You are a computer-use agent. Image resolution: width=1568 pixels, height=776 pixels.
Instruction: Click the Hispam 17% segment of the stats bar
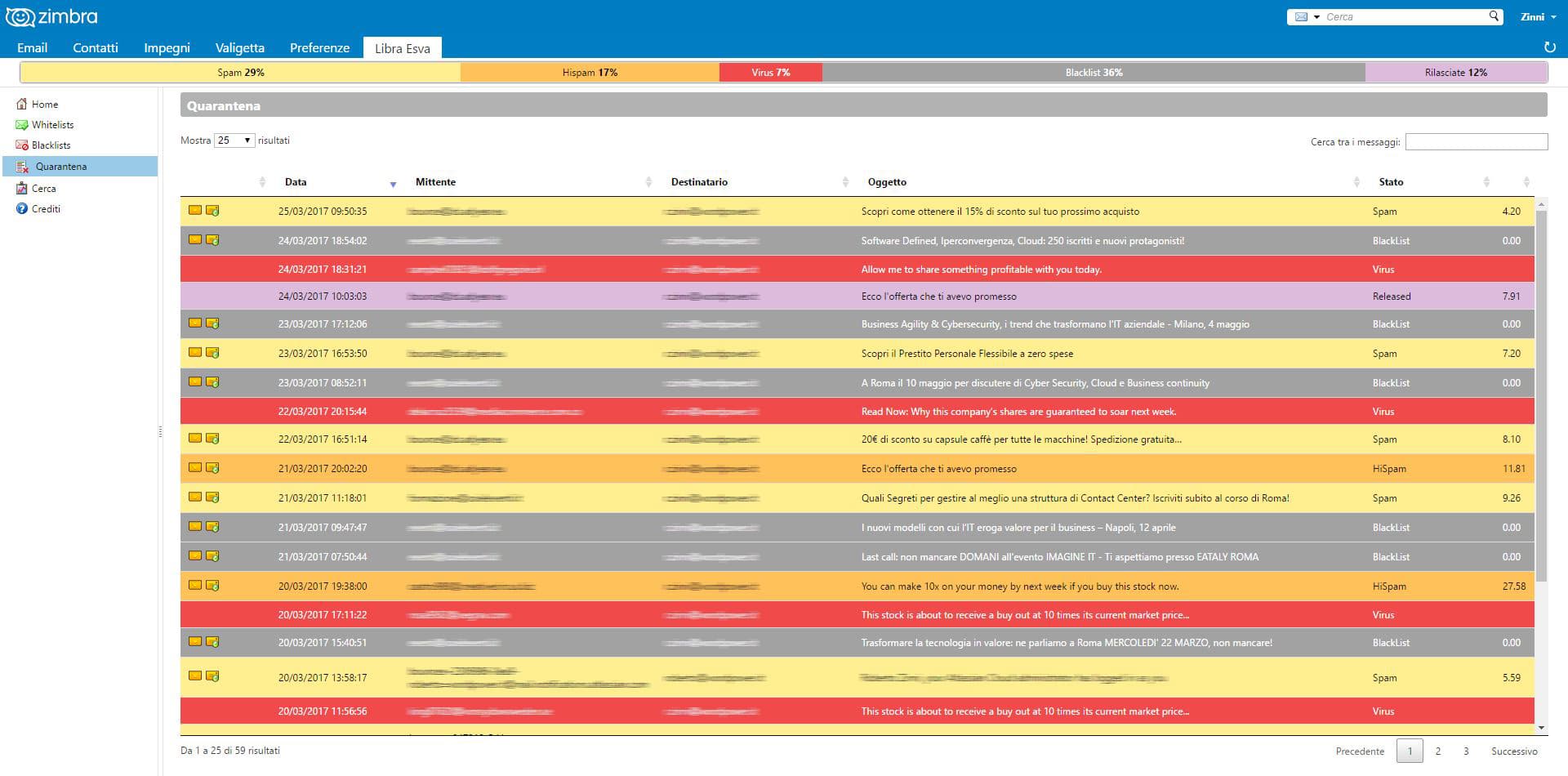tap(590, 73)
